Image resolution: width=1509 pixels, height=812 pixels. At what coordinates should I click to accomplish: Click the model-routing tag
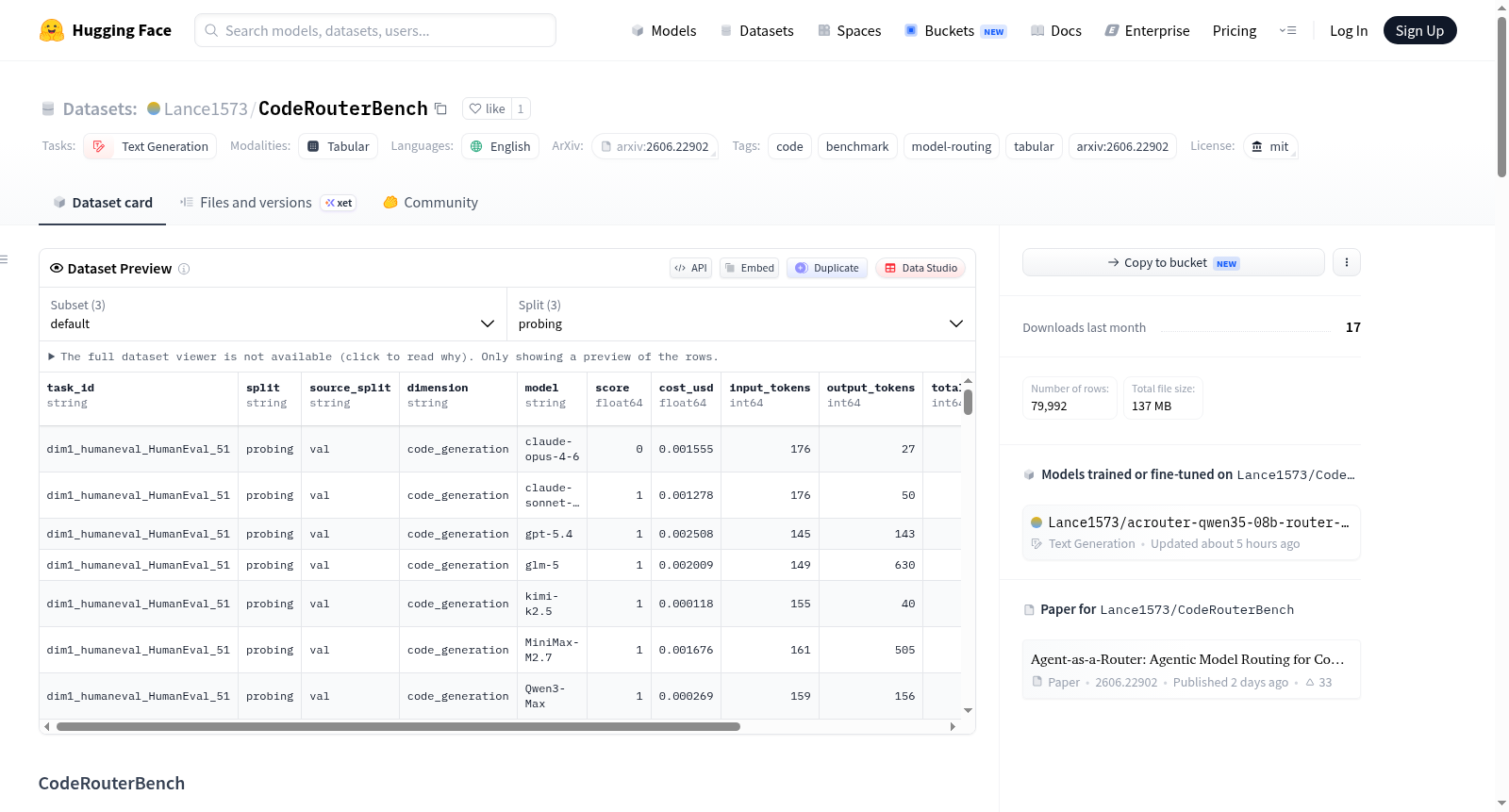click(x=952, y=146)
